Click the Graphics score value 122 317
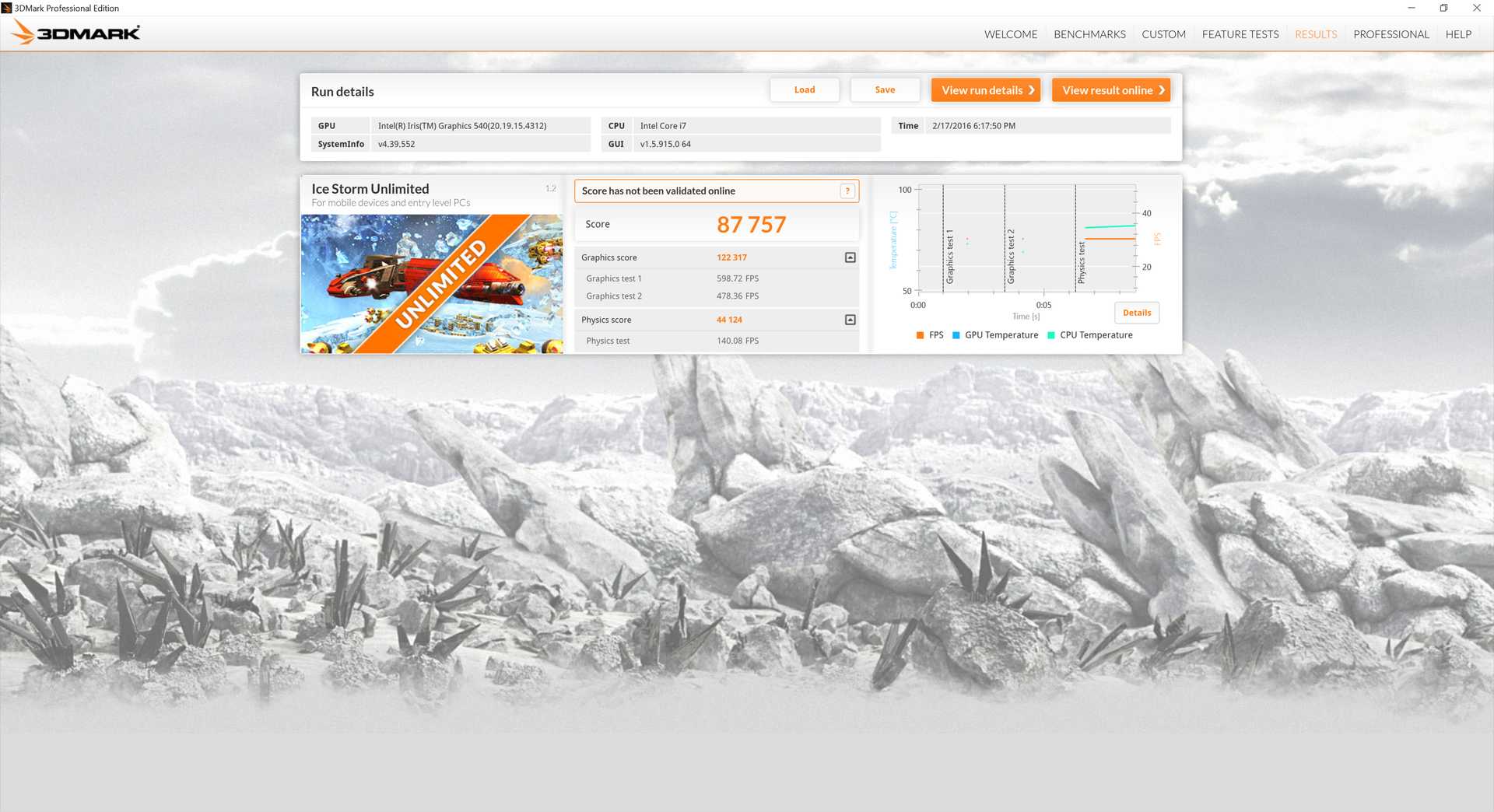Image resolution: width=1494 pixels, height=812 pixels. pos(731,257)
